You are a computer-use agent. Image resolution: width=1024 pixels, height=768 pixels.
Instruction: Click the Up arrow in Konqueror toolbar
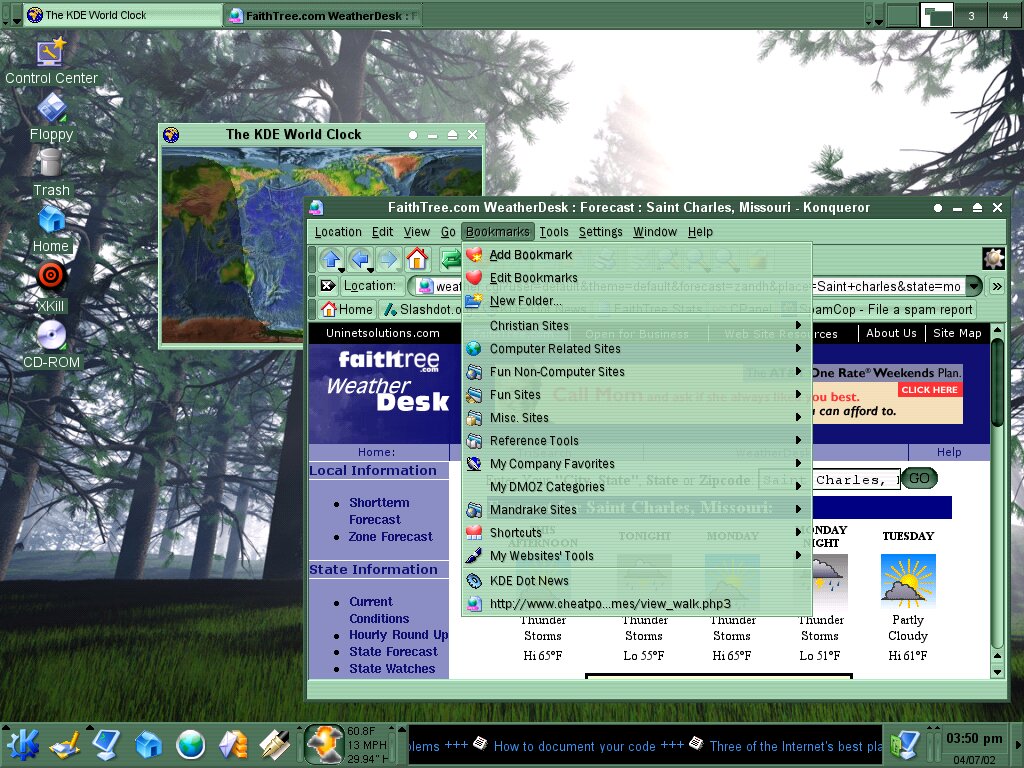point(331,259)
